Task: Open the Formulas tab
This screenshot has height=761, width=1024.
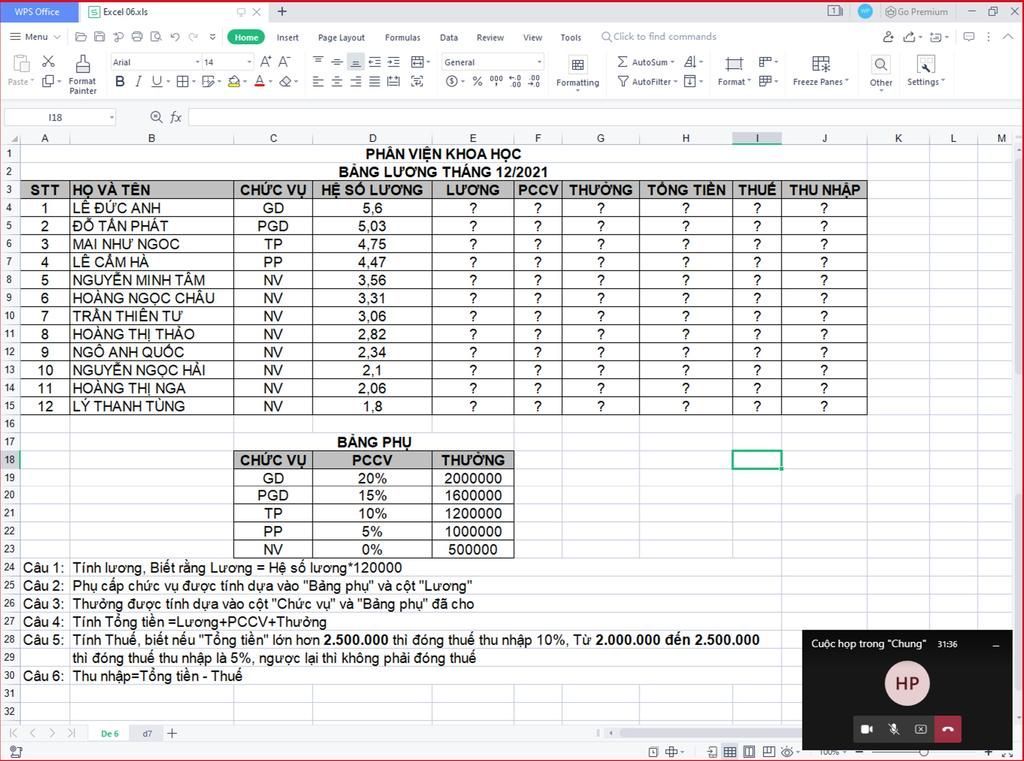Action: point(402,37)
